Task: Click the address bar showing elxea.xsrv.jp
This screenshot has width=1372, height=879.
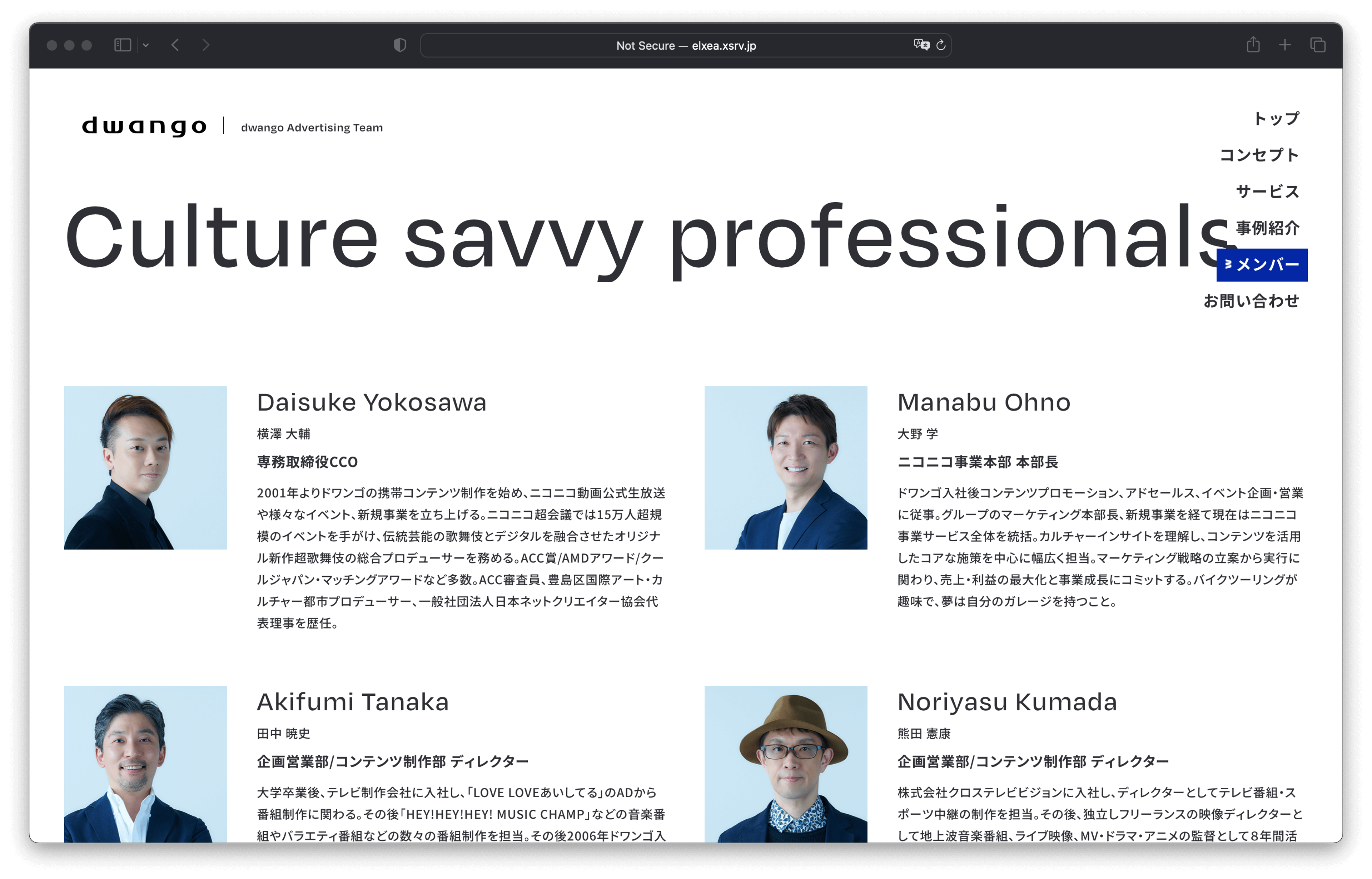Action: coord(685,45)
